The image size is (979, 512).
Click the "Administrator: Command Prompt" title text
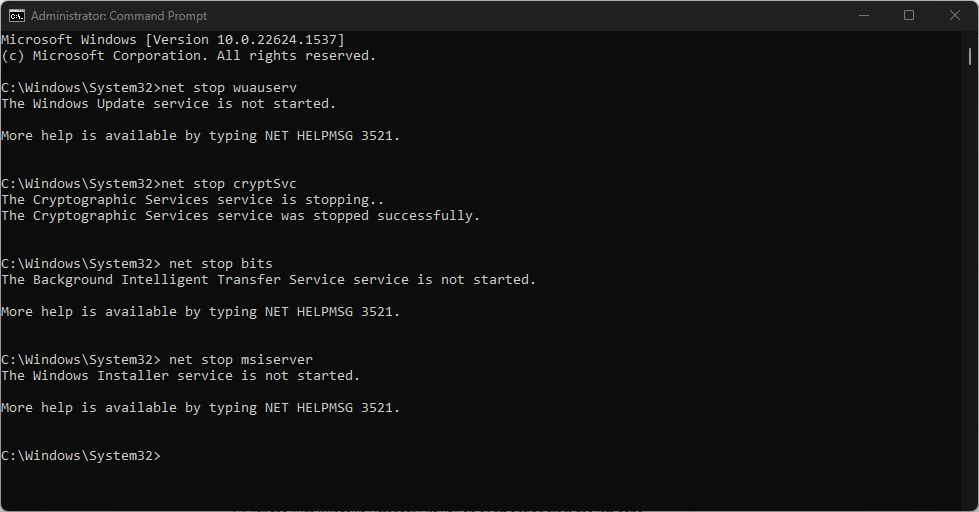click(119, 16)
